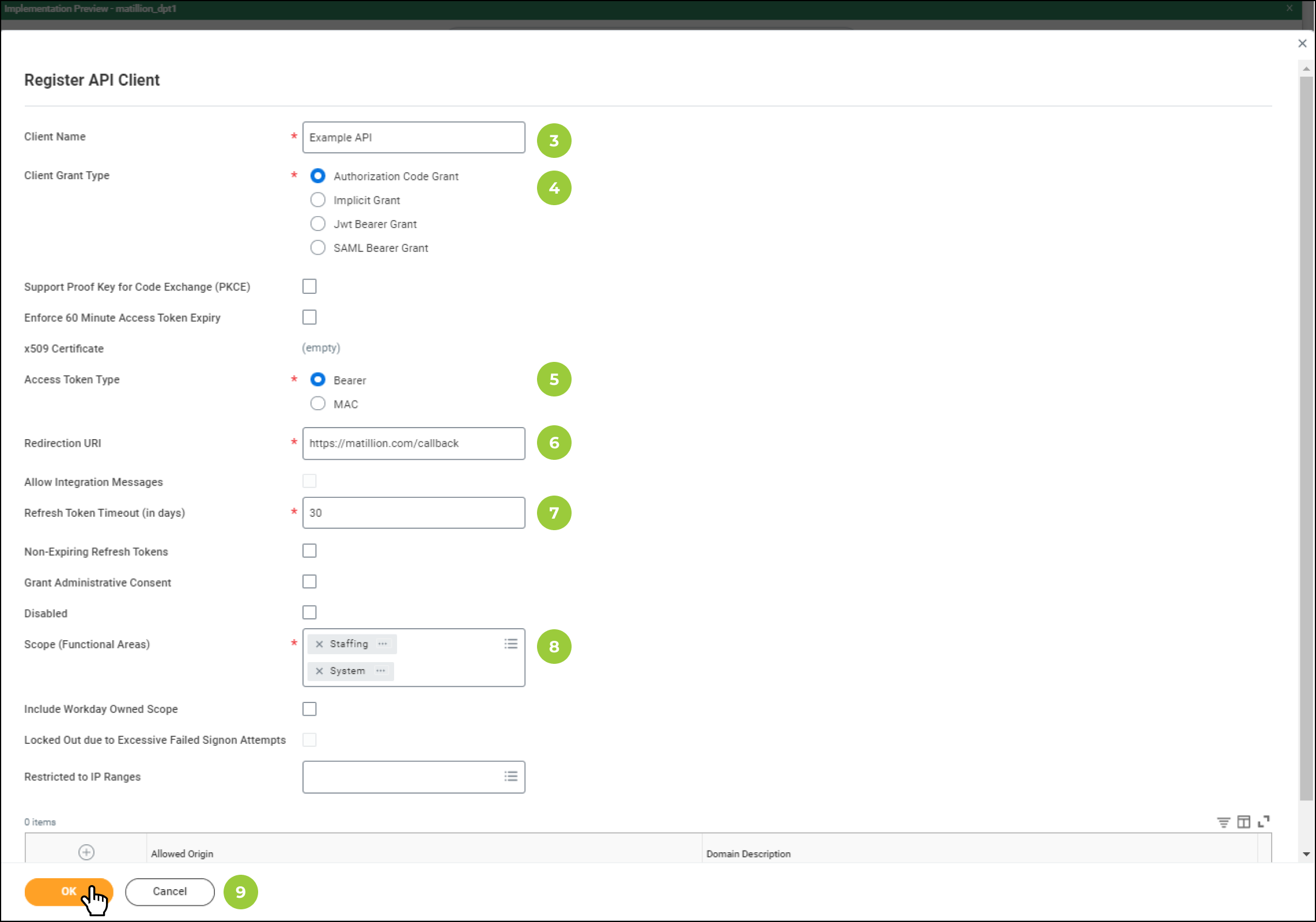Open the table filter icon
Viewport: 1316px width, 922px height.
click(1223, 822)
